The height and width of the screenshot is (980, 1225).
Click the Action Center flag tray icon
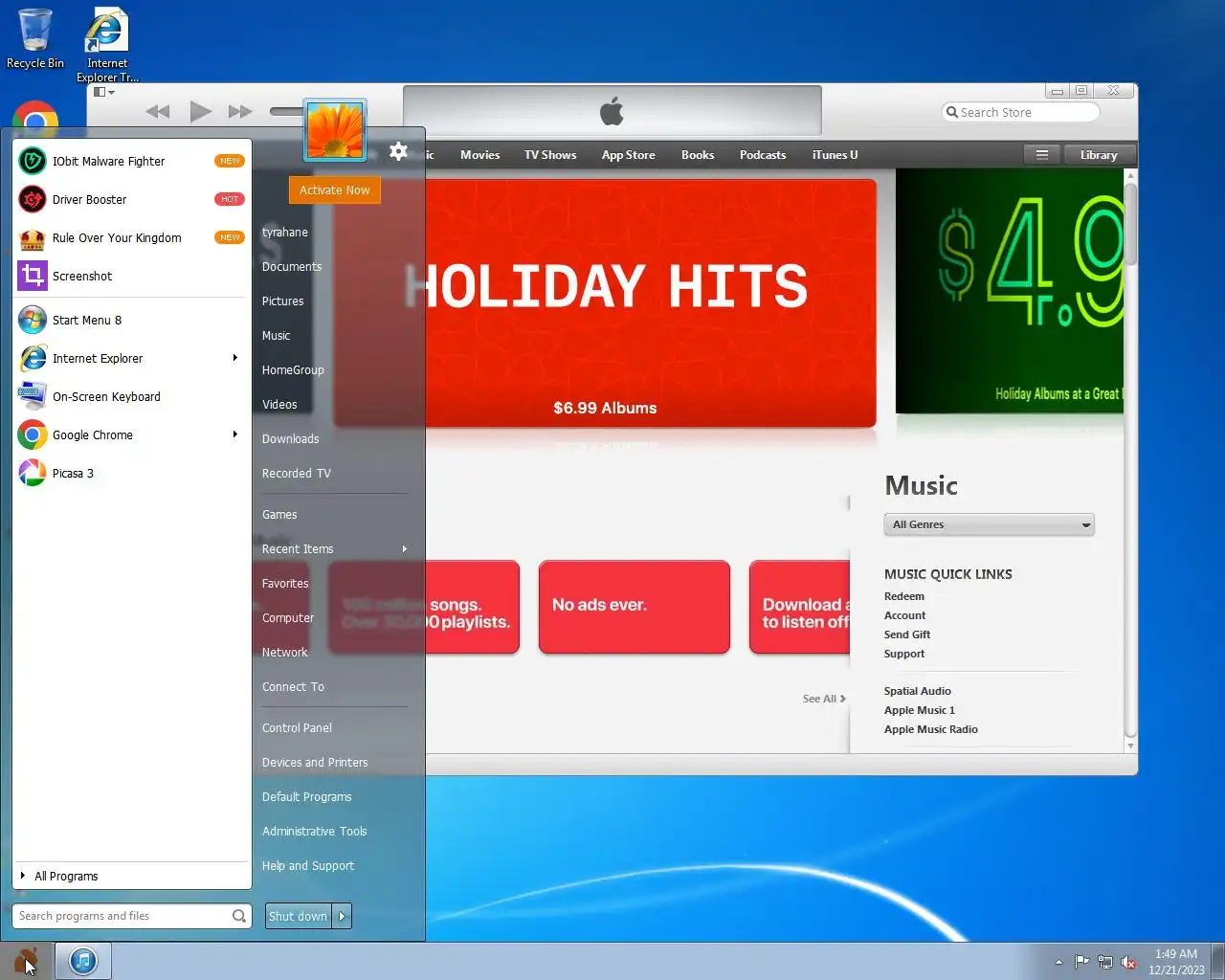(x=1081, y=962)
